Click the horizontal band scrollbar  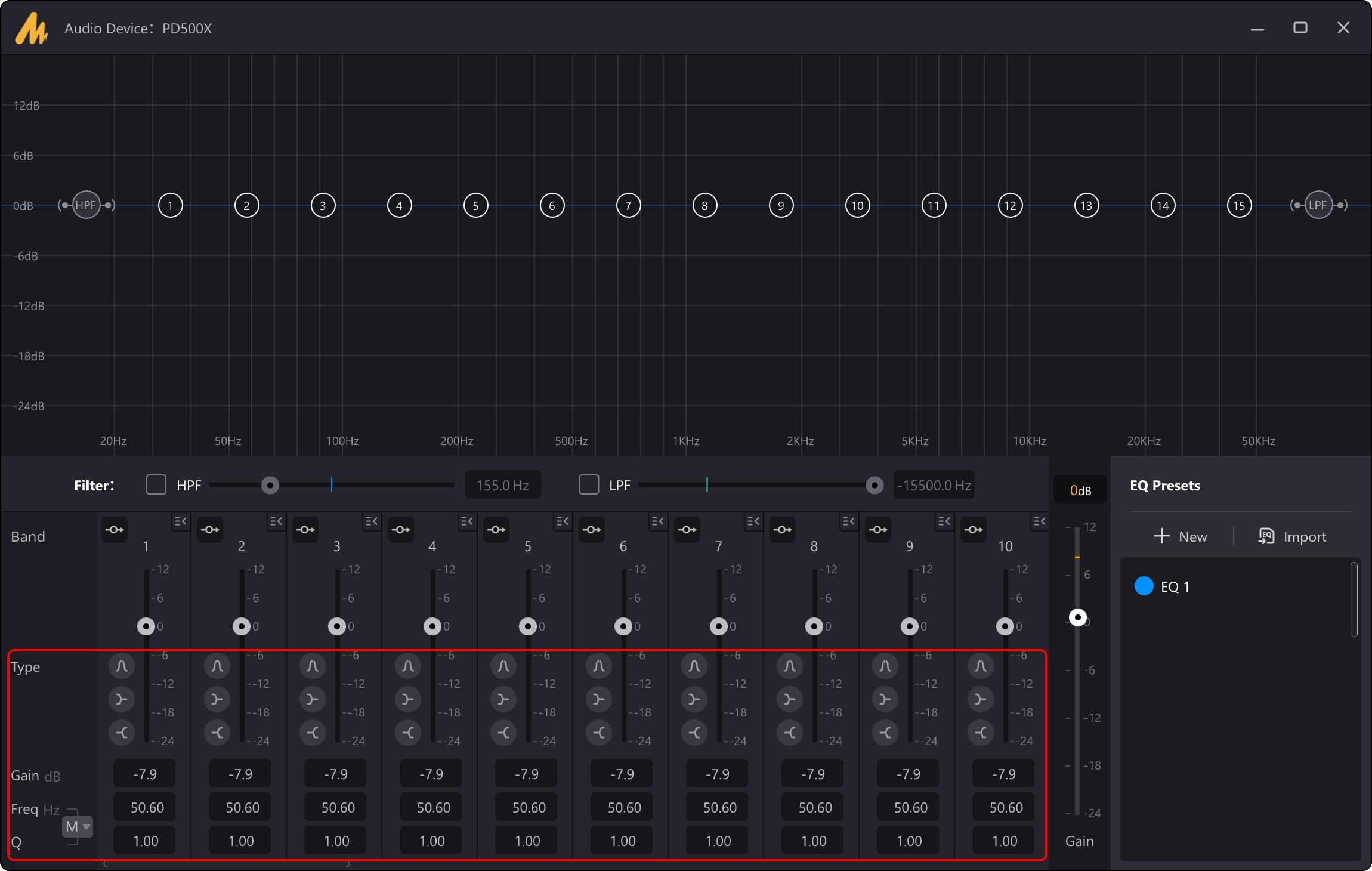point(227,864)
